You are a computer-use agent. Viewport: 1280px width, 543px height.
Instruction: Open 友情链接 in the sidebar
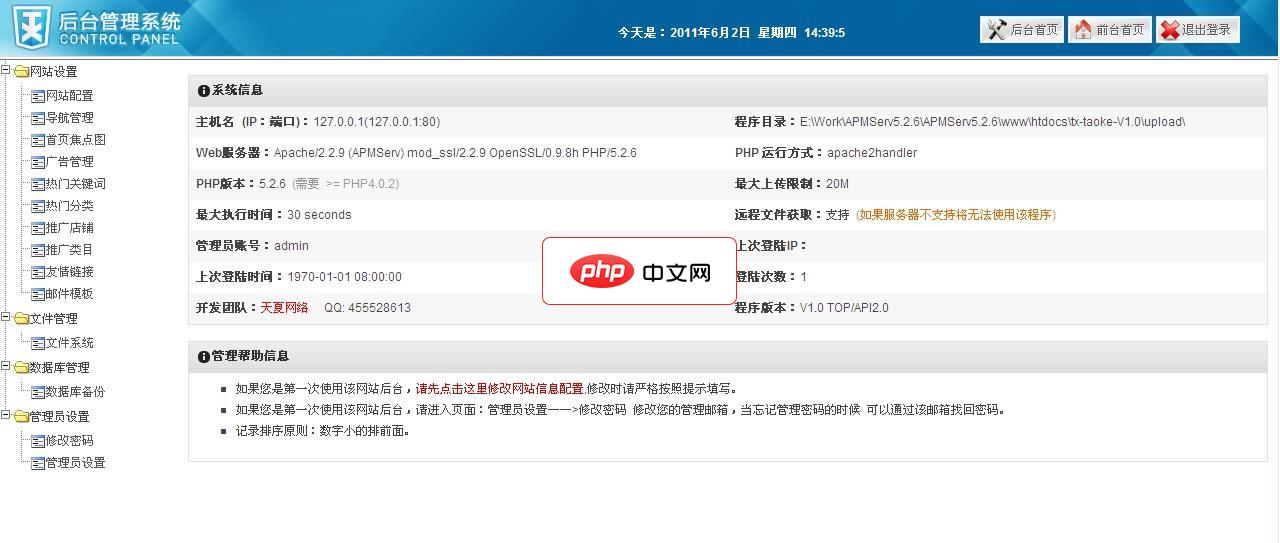pyautogui.click(x=69, y=272)
